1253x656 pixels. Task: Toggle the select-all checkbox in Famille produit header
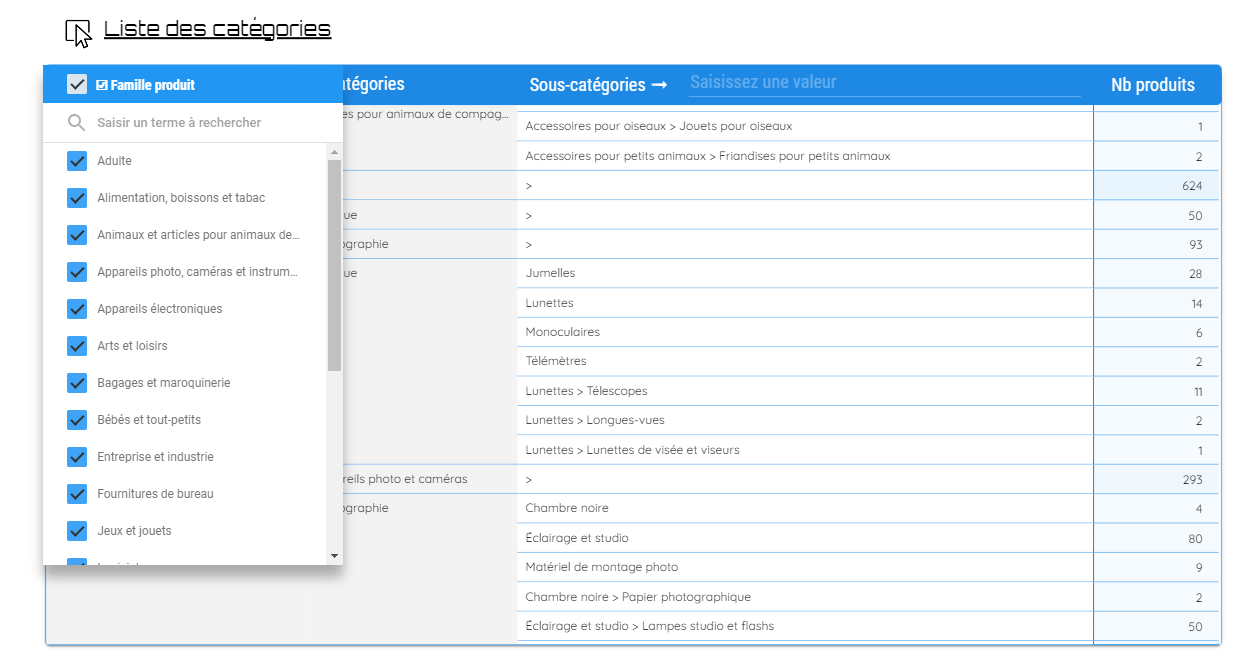click(x=77, y=84)
